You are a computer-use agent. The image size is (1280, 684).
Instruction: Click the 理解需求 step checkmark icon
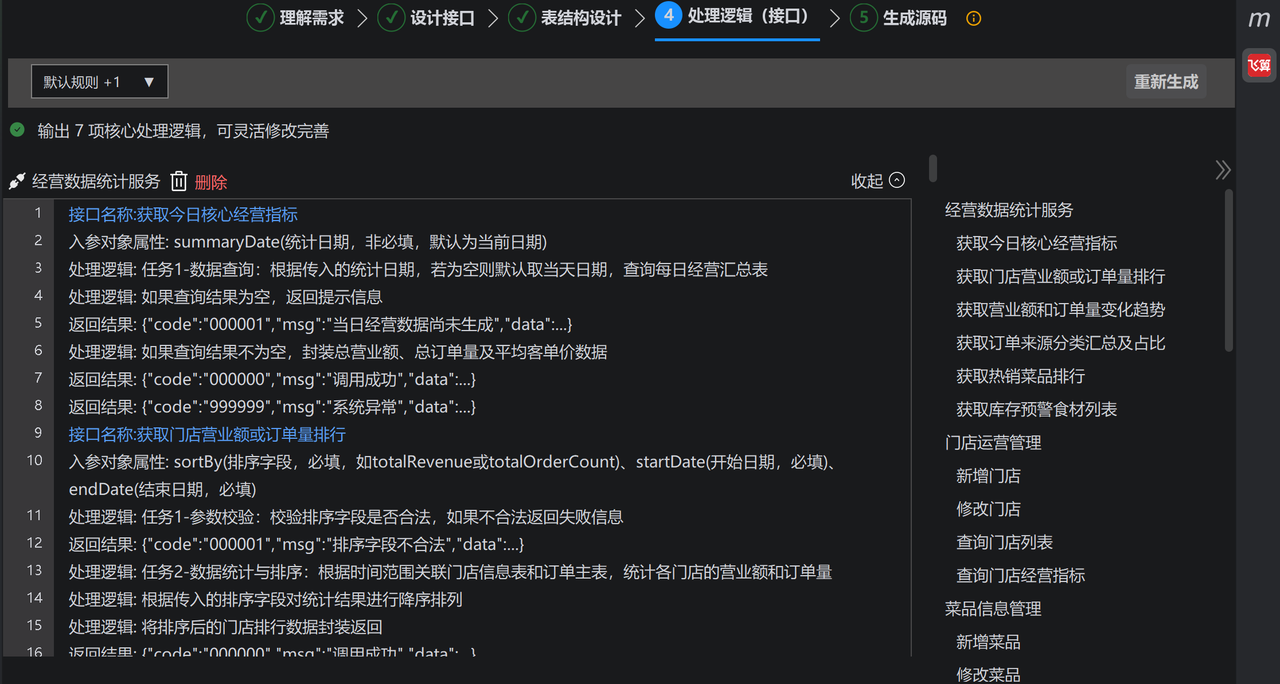click(x=261, y=18)
